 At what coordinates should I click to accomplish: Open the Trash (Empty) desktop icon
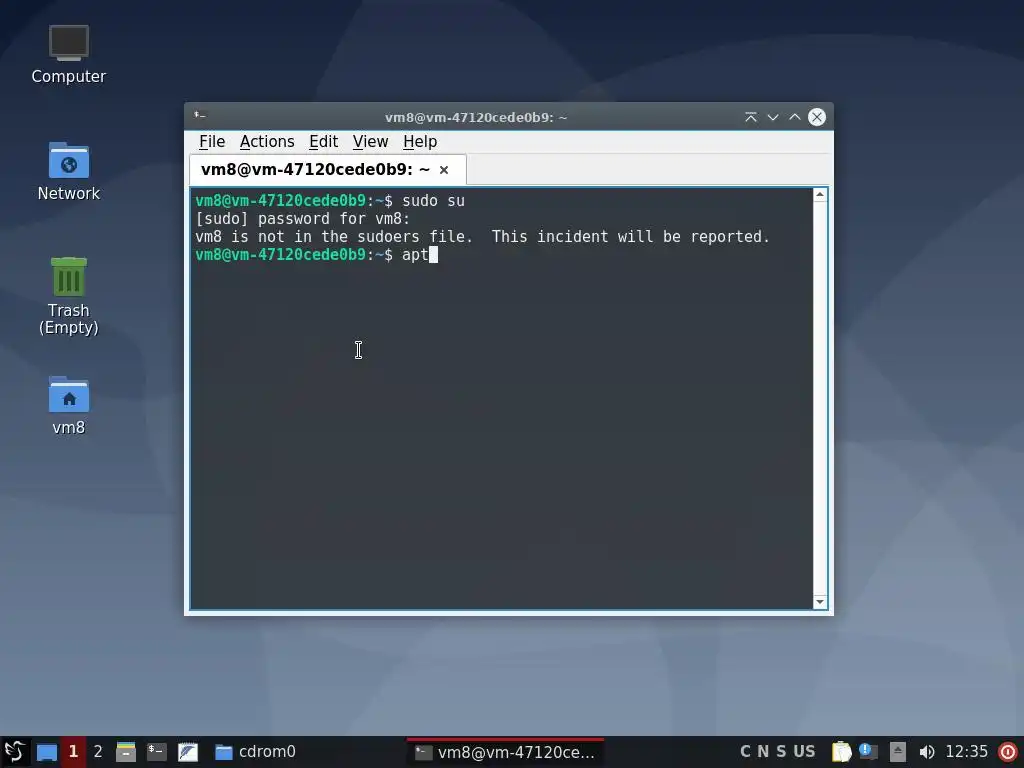(69, 296)
